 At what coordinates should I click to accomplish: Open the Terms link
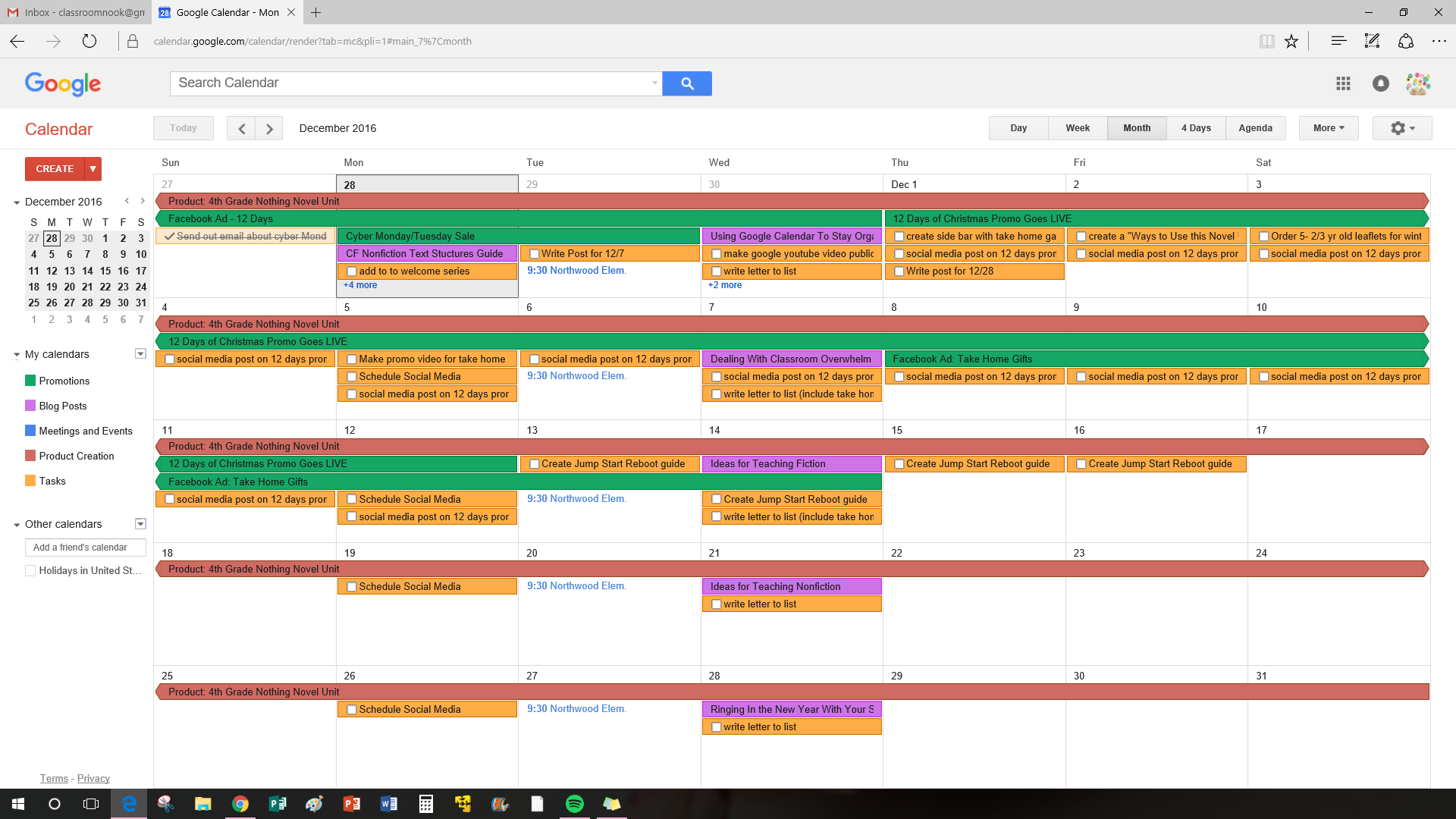click(x=53, y=778)
